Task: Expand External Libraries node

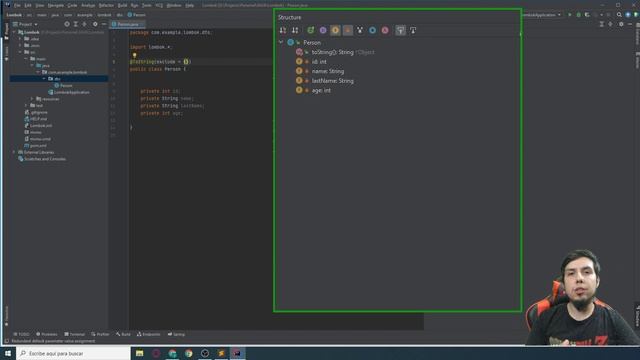Action: [x=14, y=152]
